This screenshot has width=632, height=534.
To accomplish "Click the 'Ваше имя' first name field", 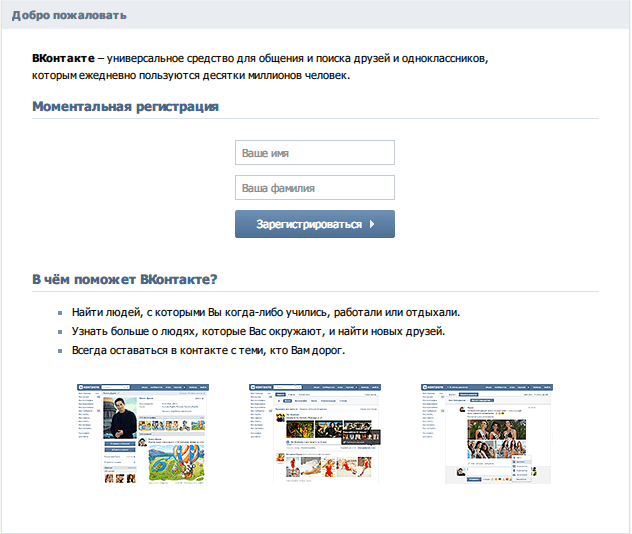I will coord(315,152).
